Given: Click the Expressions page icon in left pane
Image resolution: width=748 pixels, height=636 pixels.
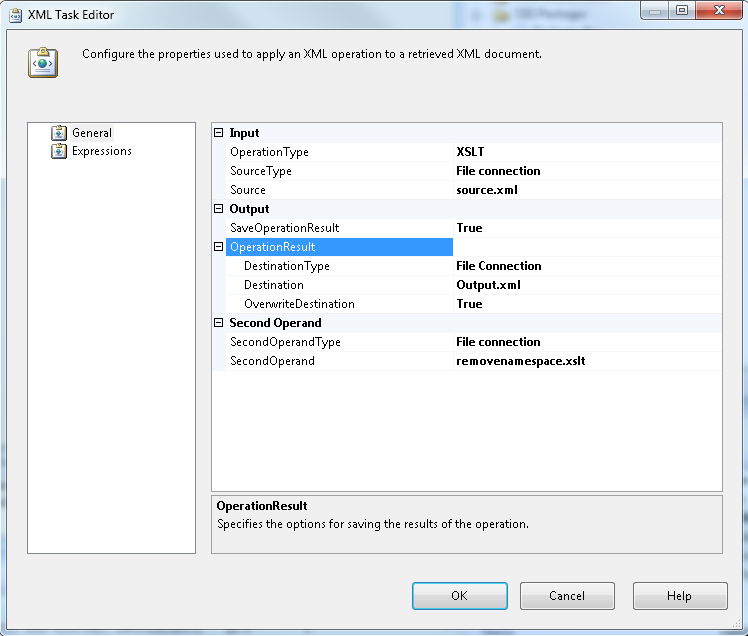Looking at the screenshot, I should [58, 151].
